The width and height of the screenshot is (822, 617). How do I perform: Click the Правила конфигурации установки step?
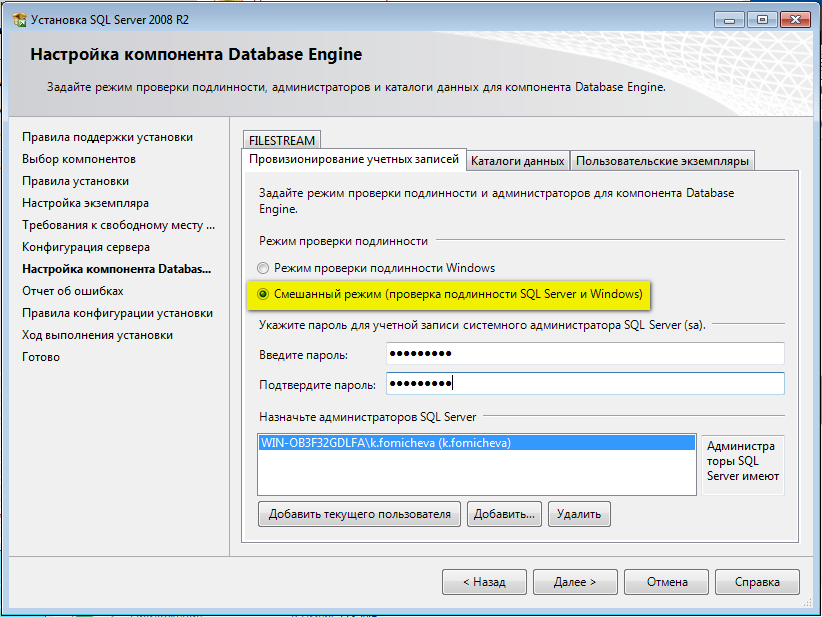117,313
